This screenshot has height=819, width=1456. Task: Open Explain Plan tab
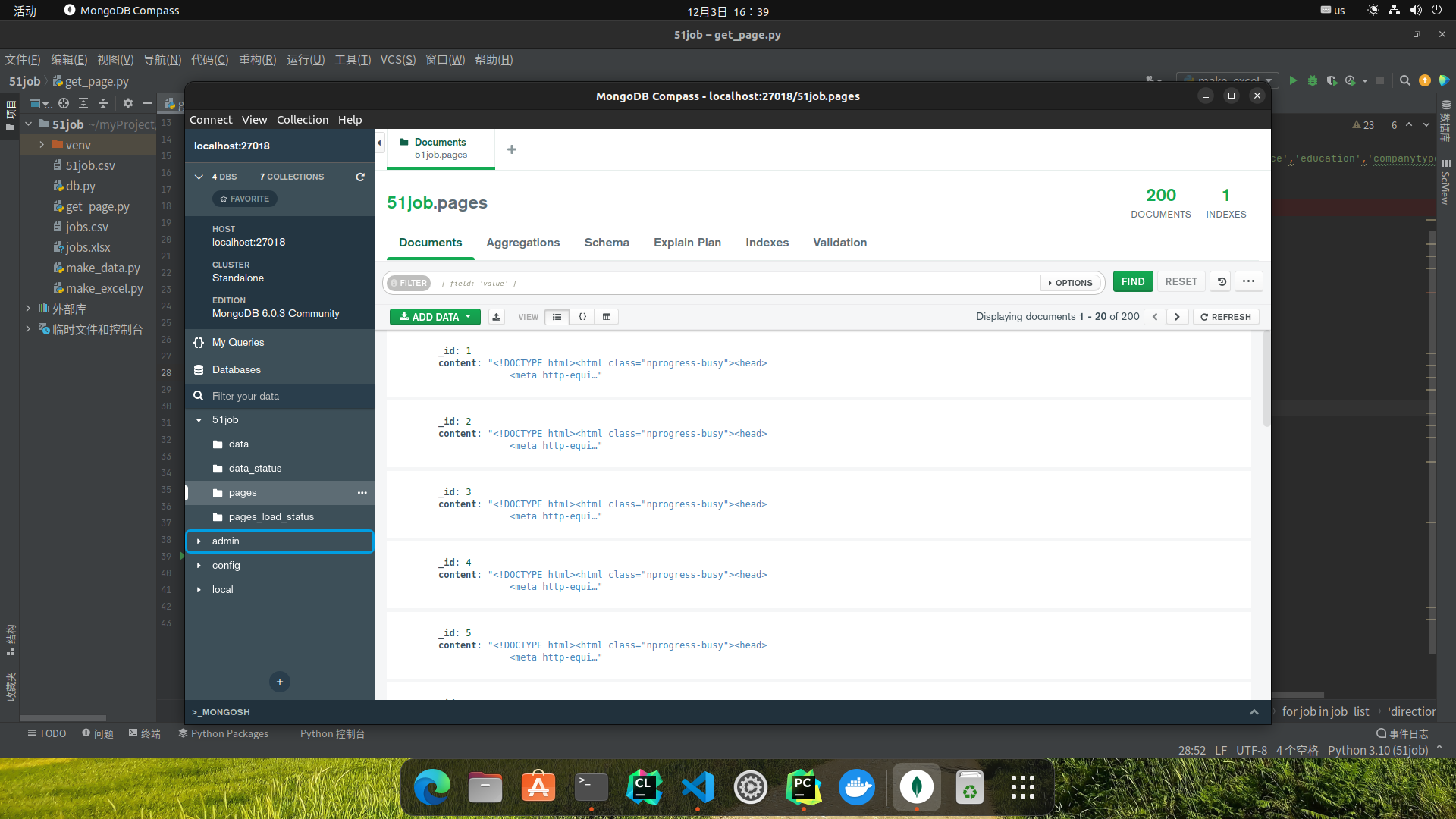tap(688, 243)
